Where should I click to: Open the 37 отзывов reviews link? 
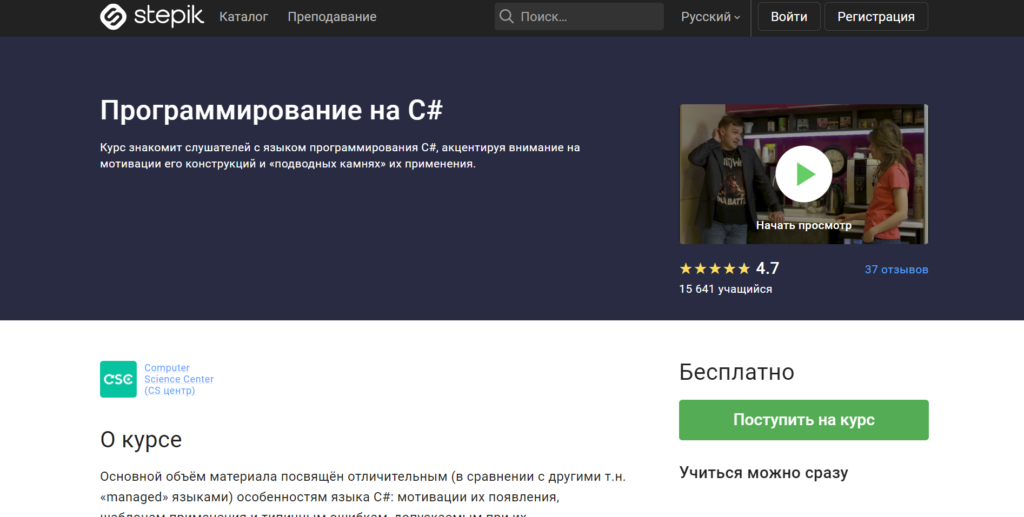896,270
